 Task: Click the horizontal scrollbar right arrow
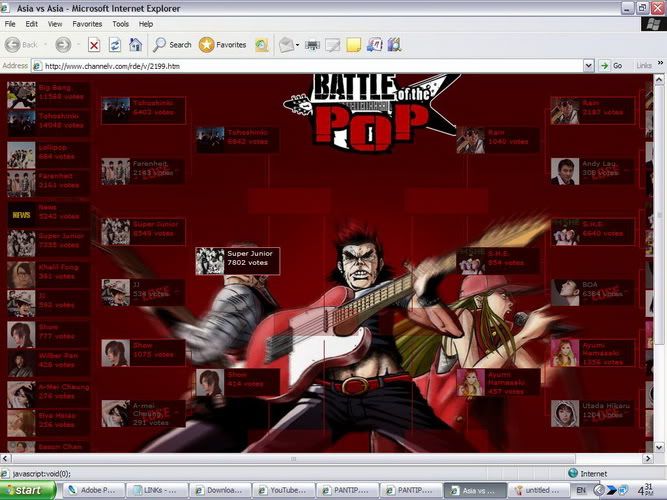tap(648, 458)
